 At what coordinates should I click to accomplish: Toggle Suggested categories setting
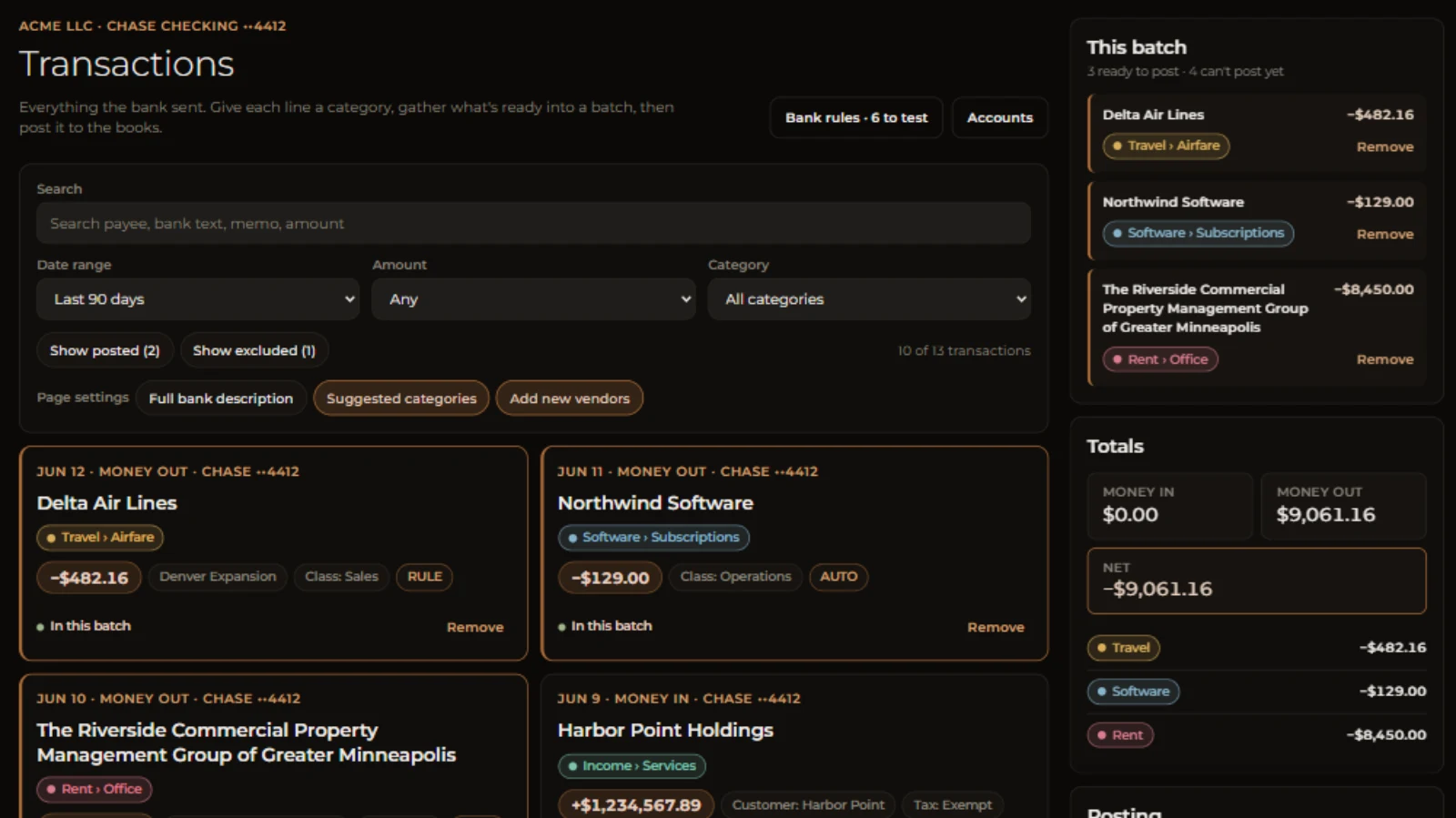coord(401,398)
